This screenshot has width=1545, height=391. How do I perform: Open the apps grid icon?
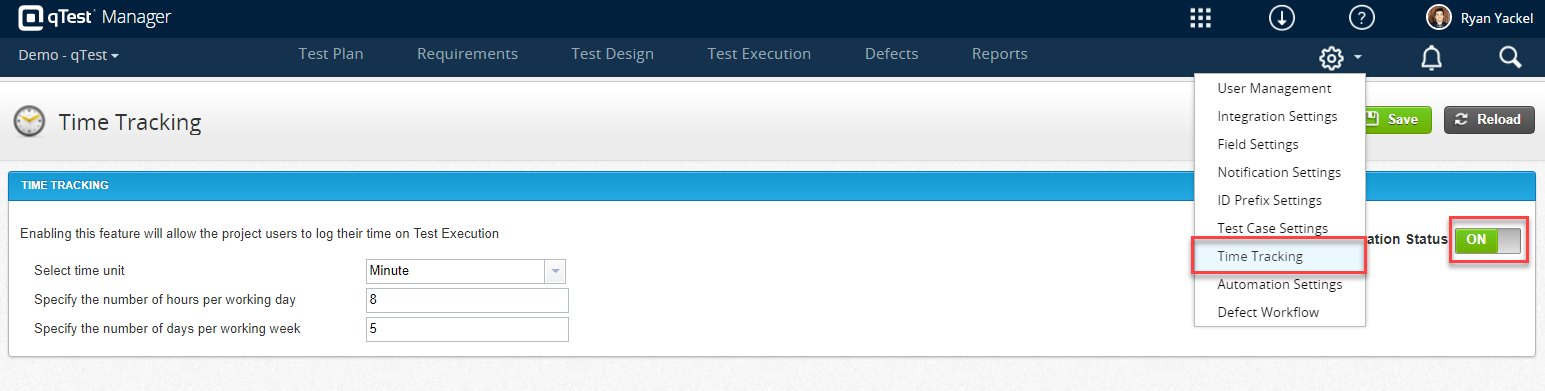1200,18
